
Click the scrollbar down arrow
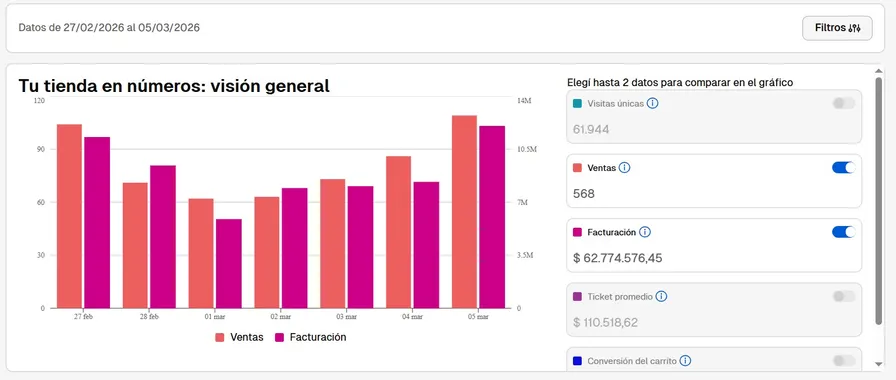(x=879, y=364)
